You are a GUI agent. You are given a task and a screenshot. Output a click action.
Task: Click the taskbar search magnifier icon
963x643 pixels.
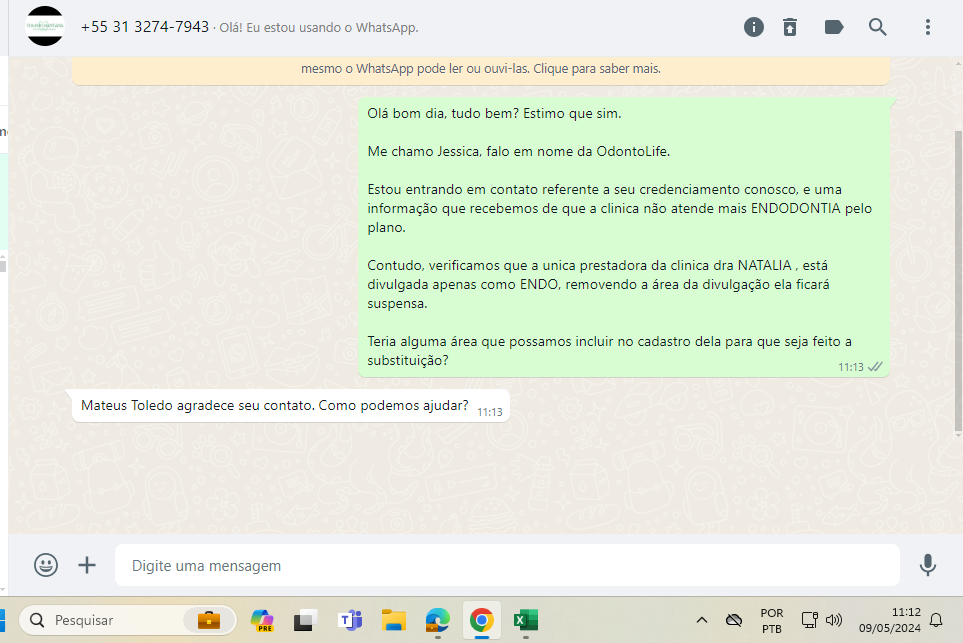37,620
